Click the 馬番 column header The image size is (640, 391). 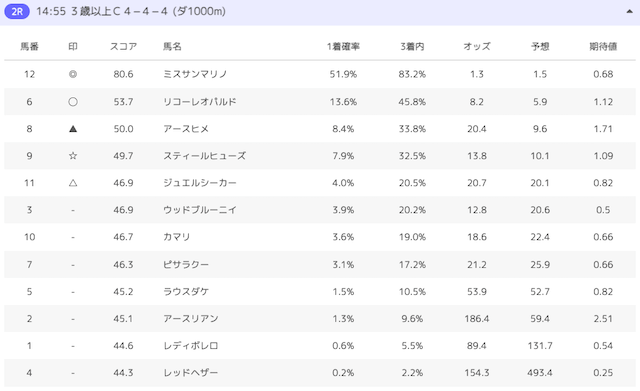tap(29, 47)
